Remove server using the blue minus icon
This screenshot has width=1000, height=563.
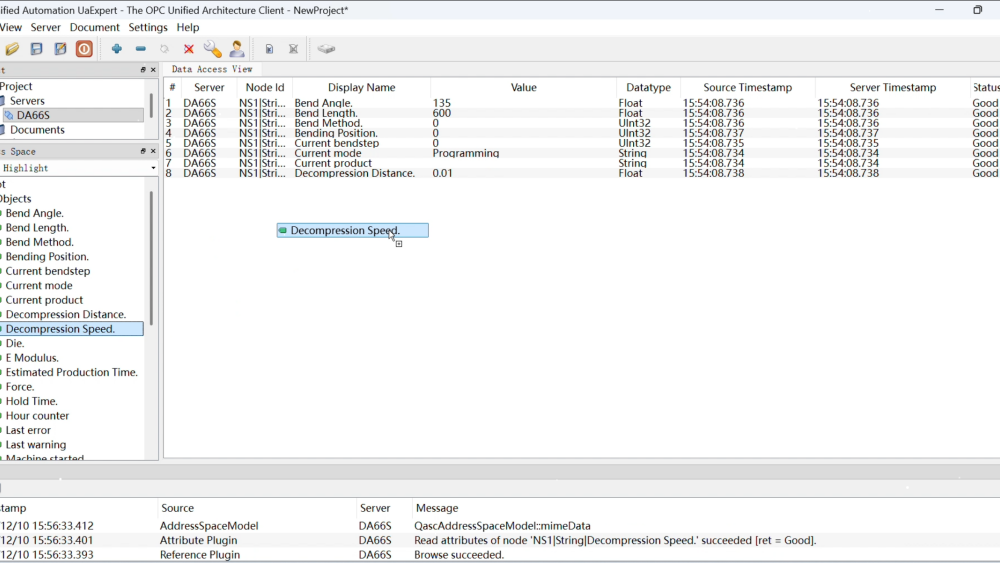coord(141,49)
